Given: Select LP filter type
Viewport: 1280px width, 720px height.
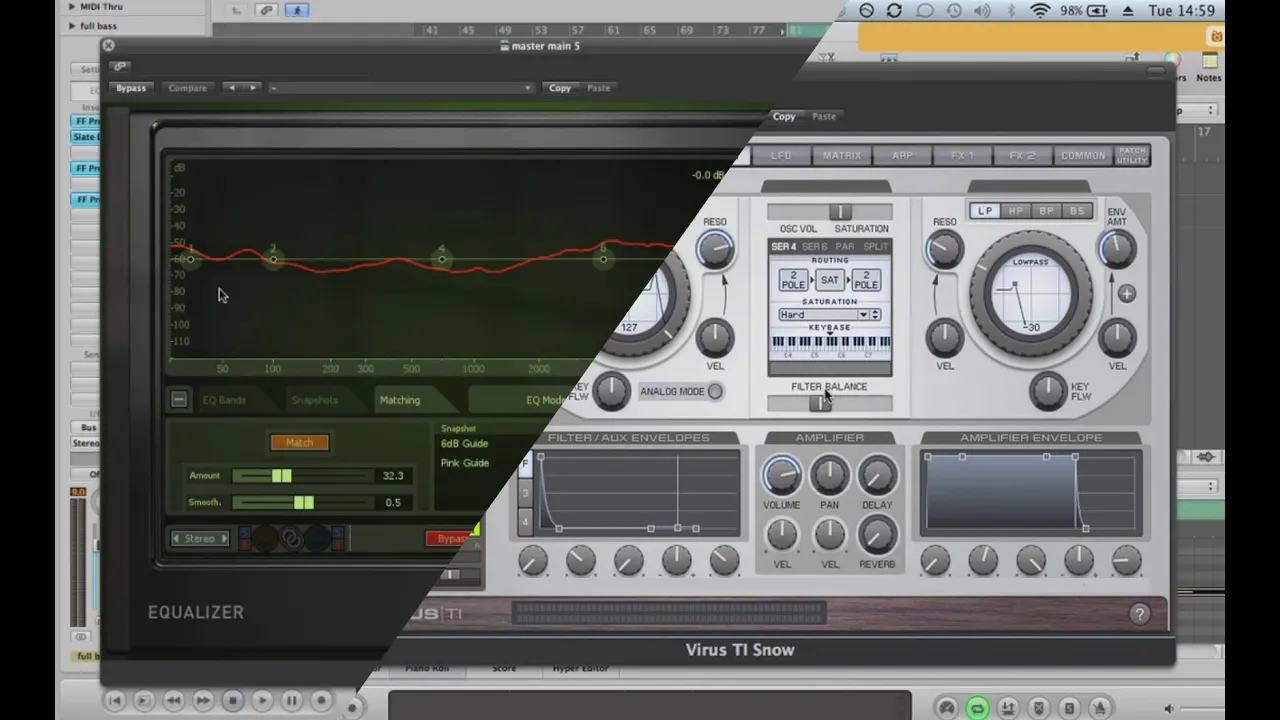Looking at the screenshot, I should 985,211.
